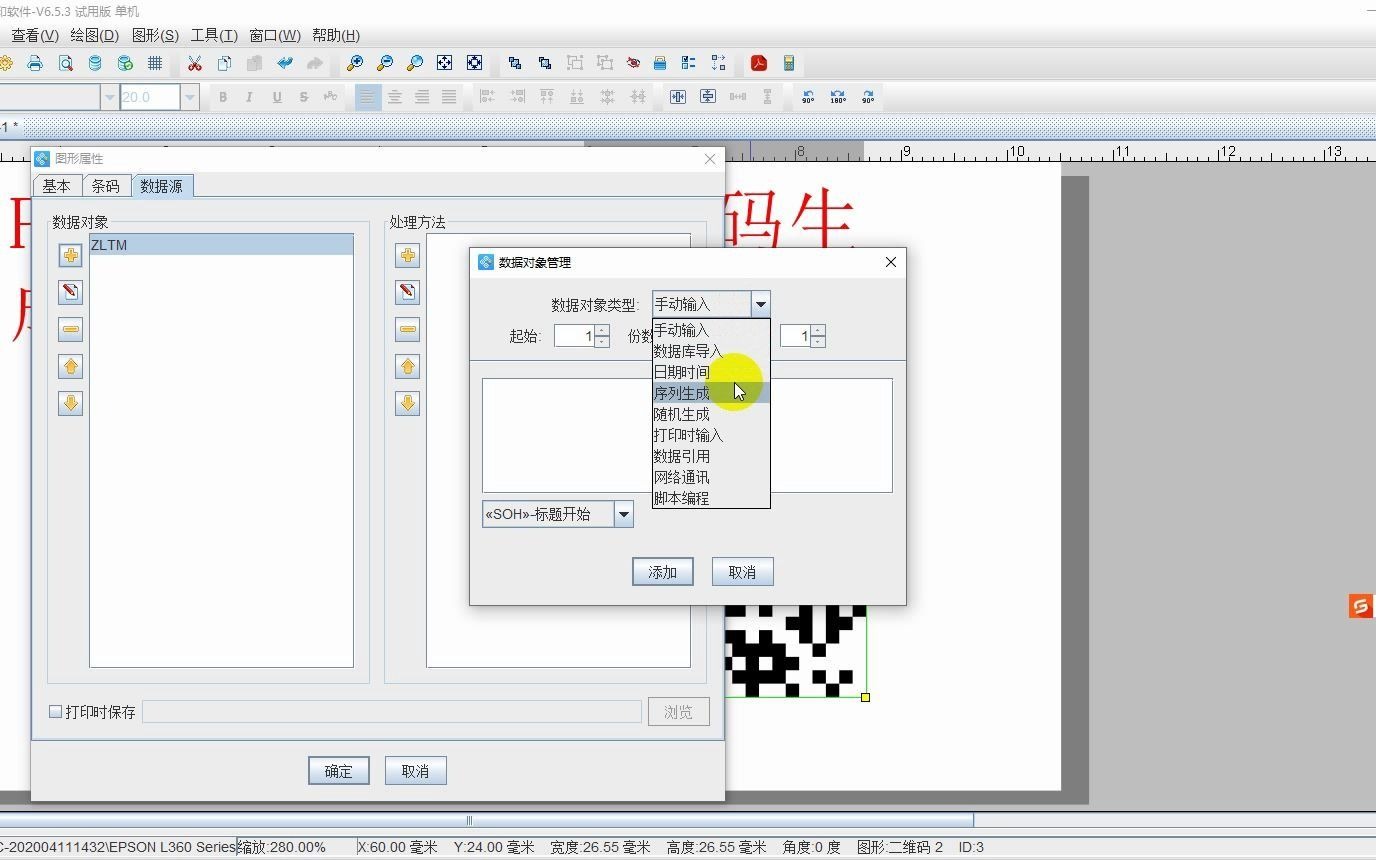Click the 数据对象类型 dropdown arrow
This screenshot has height=860, width=1376.
point(761,304)
